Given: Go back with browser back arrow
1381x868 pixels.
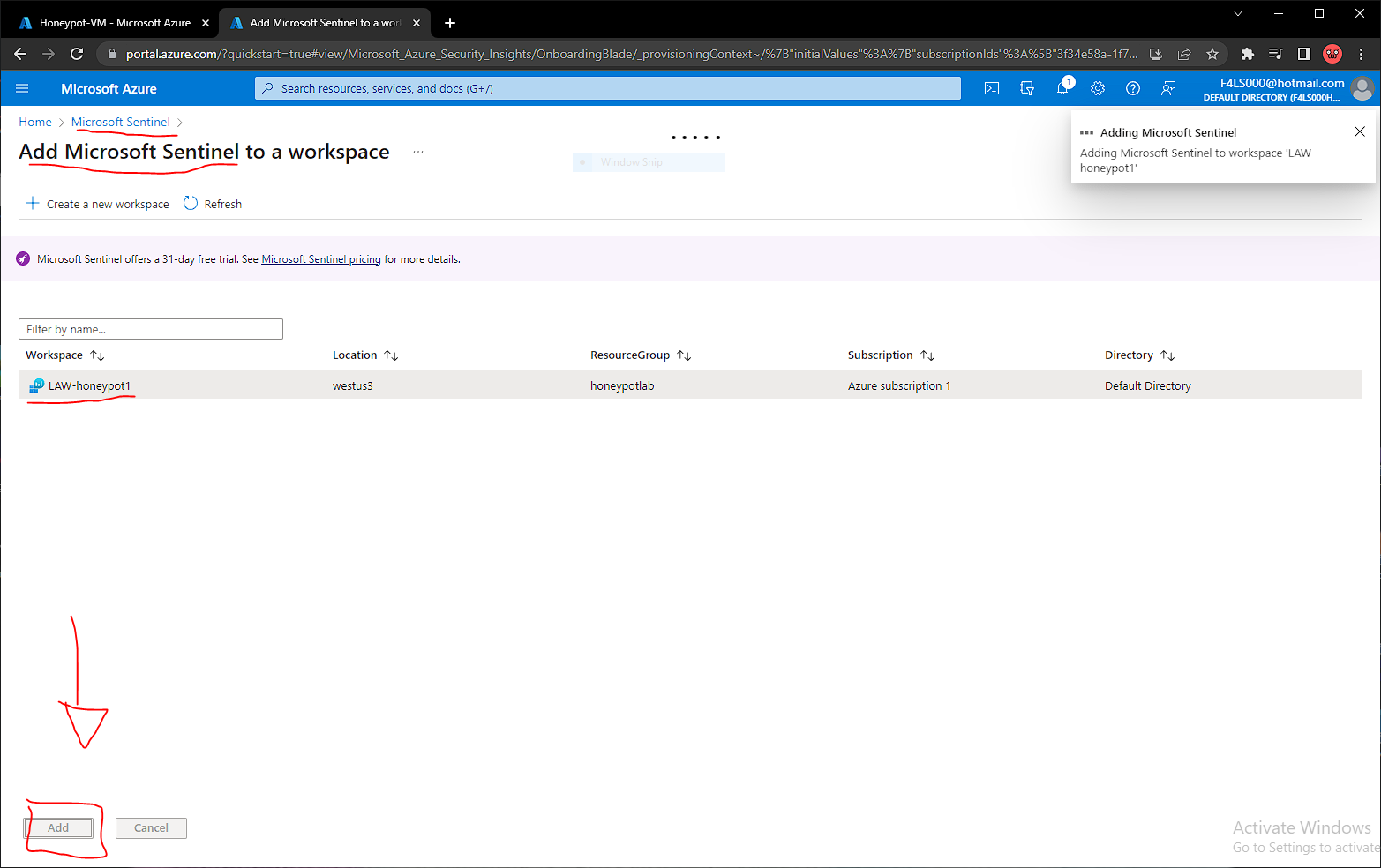Looking at the screenshot, I should coord(20,54).
